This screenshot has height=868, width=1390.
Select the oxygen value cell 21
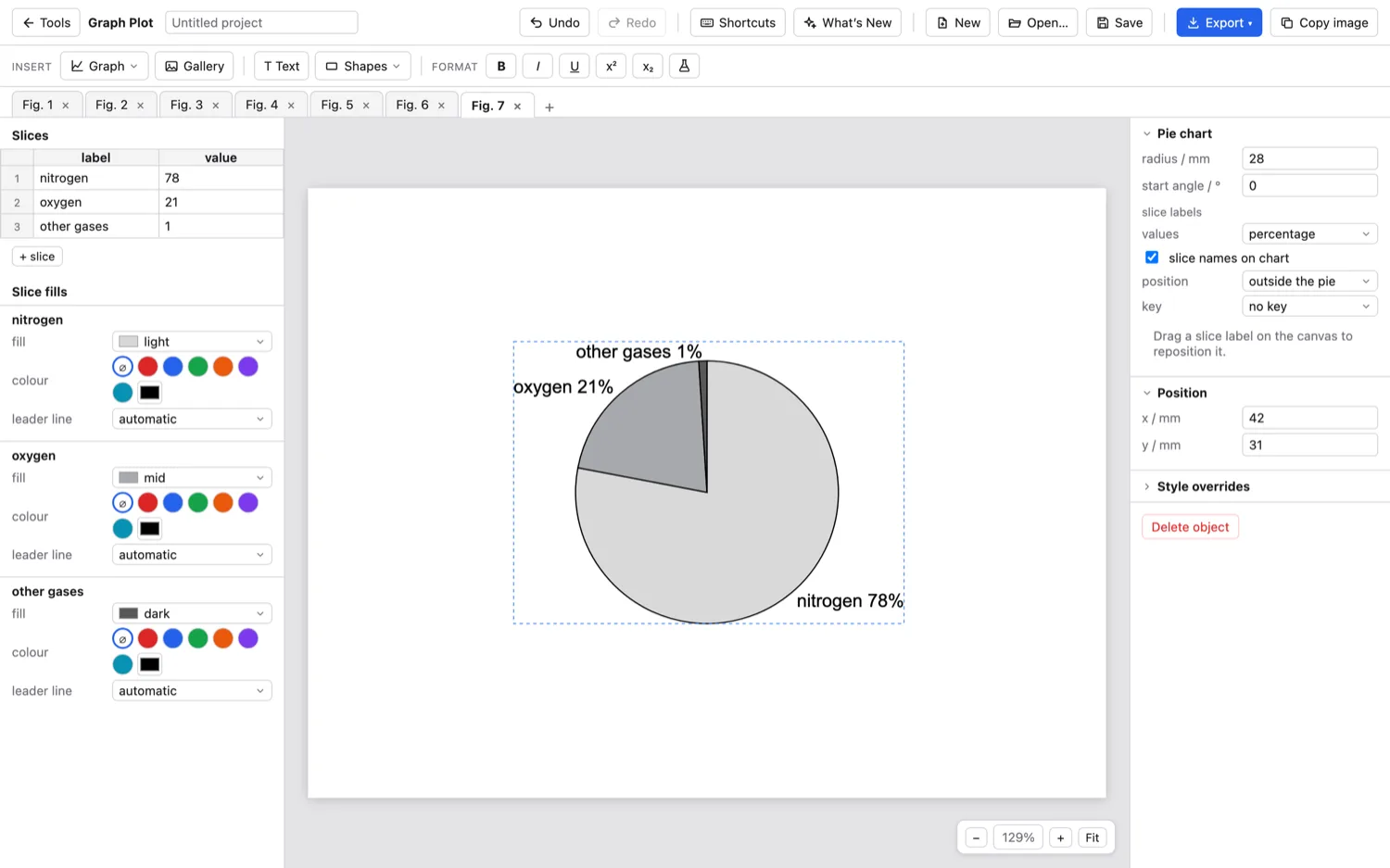[x=221, y=202]
